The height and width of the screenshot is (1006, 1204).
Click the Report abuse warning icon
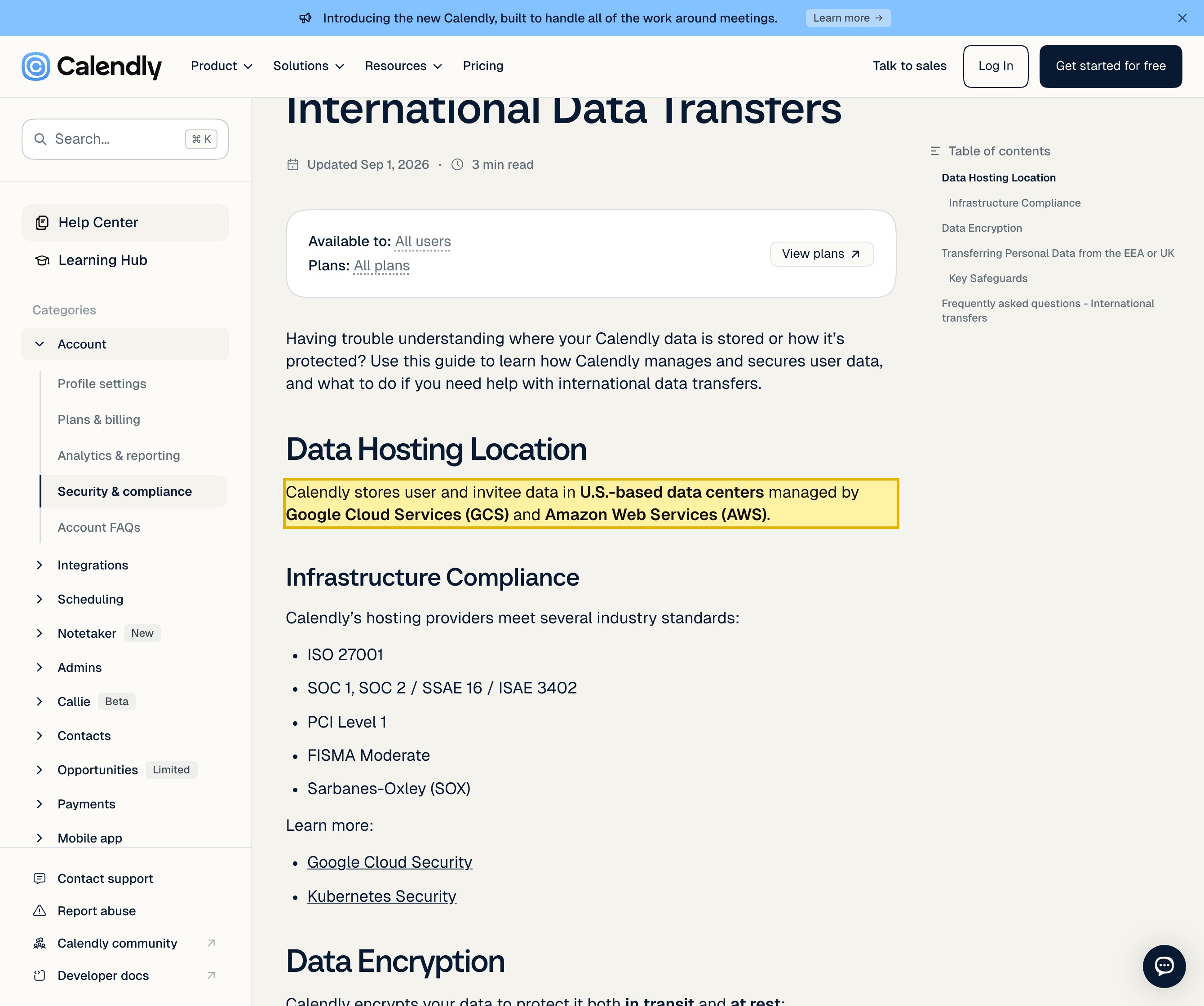coord(40,910)
